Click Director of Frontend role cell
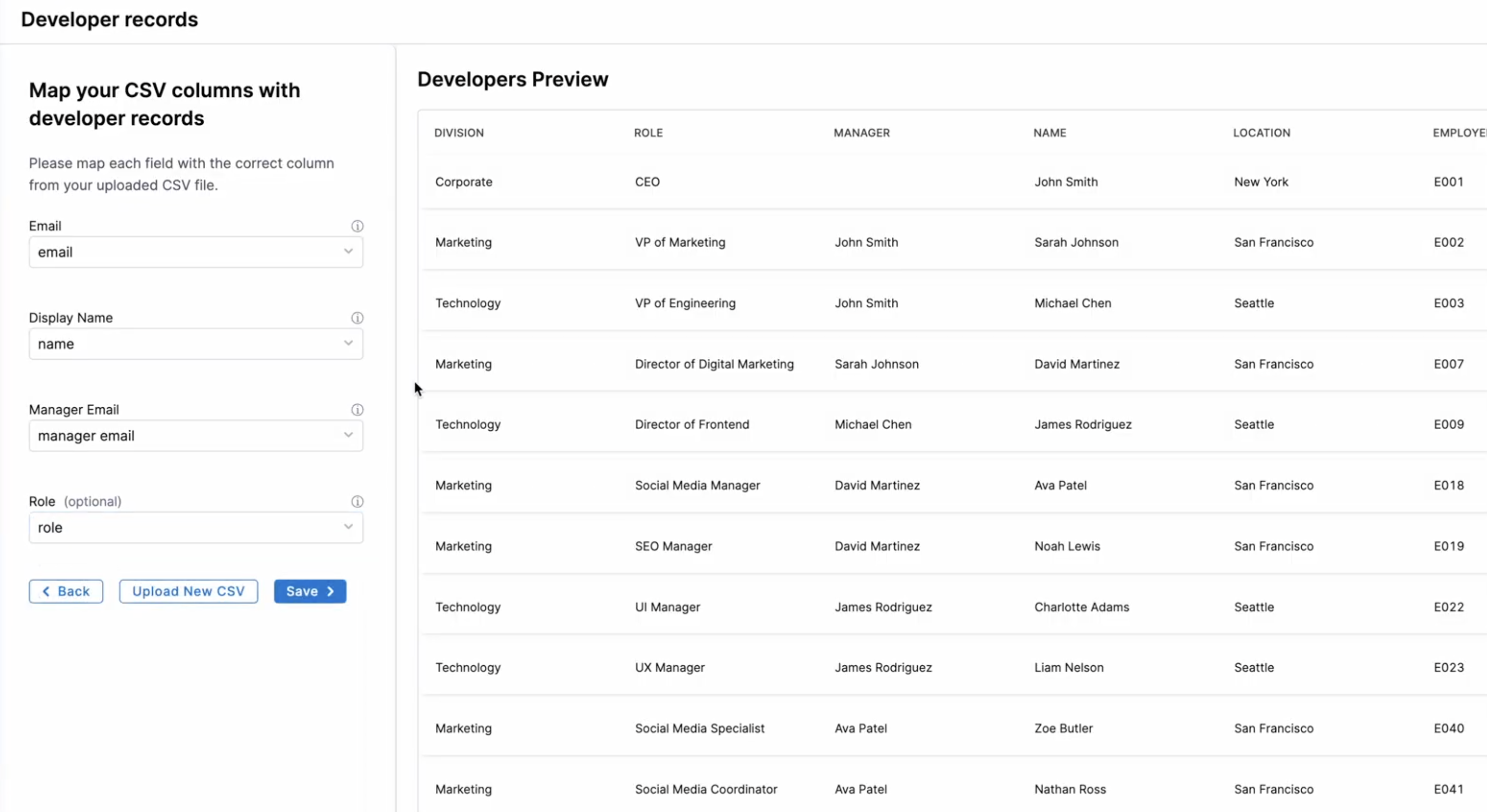This screenshot has width=1487, height=812. tap(692, 425)
